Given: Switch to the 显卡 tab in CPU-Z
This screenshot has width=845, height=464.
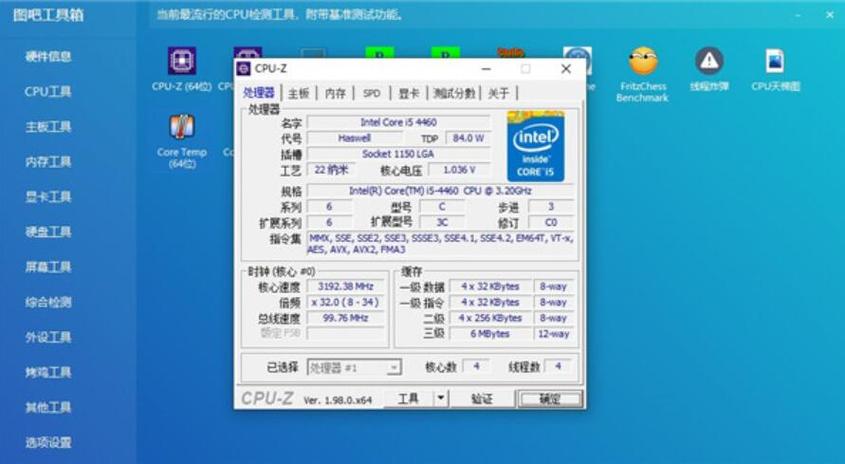Looking at the screenshot, I should [x=408, y=93].
